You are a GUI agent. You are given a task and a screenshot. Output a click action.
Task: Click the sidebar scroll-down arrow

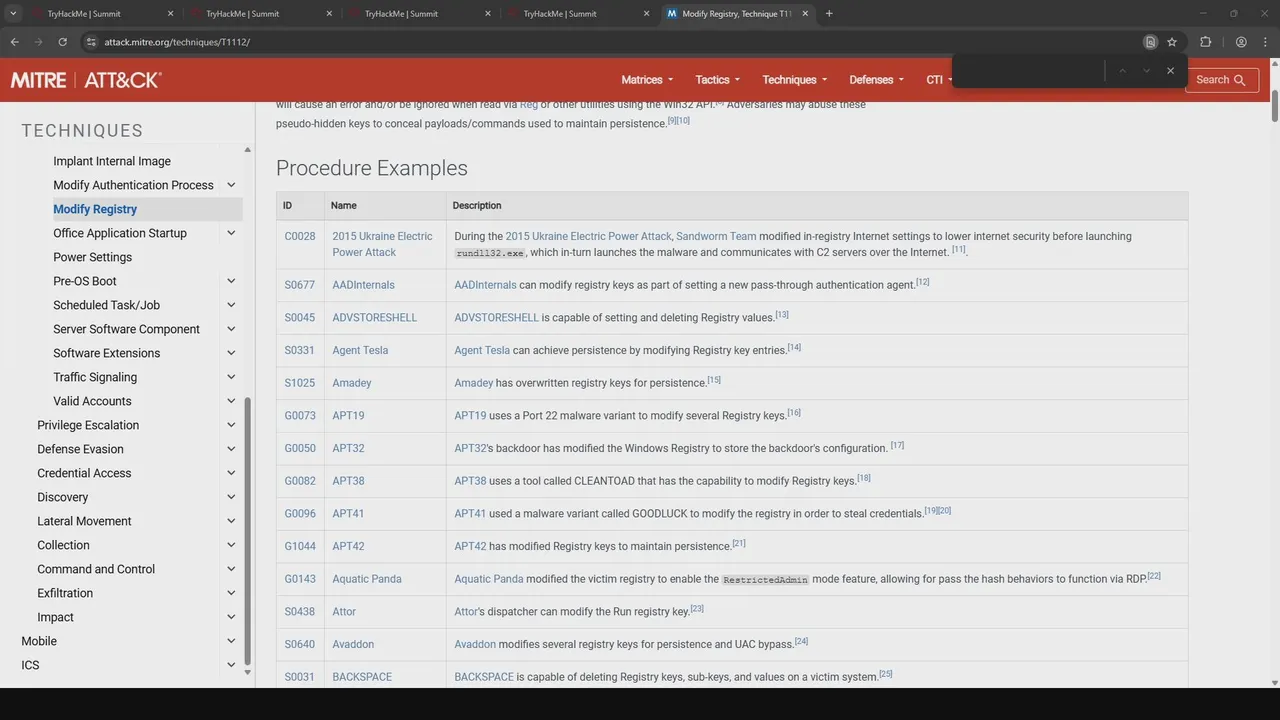(x=248, y=673)
